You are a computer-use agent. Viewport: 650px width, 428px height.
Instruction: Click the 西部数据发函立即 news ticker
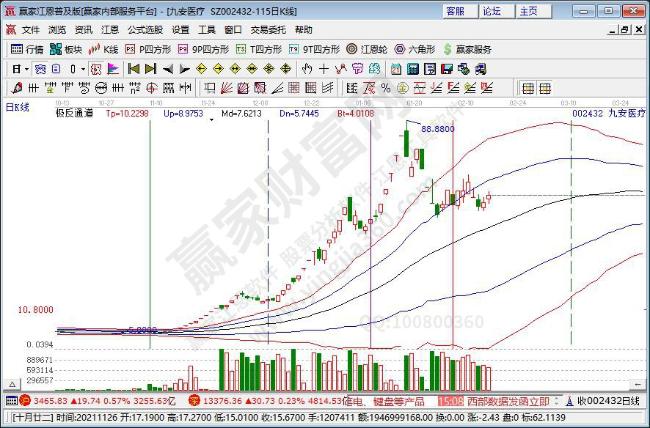coord(508,401)
